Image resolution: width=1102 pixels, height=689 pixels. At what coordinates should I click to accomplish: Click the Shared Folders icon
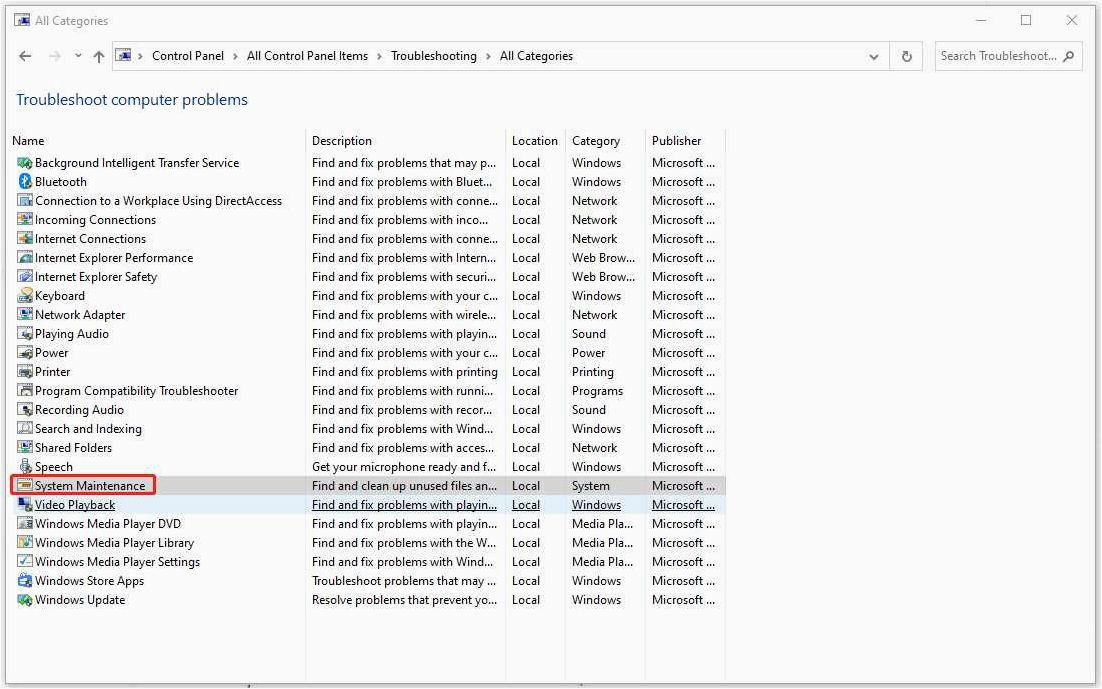(25, 447)
